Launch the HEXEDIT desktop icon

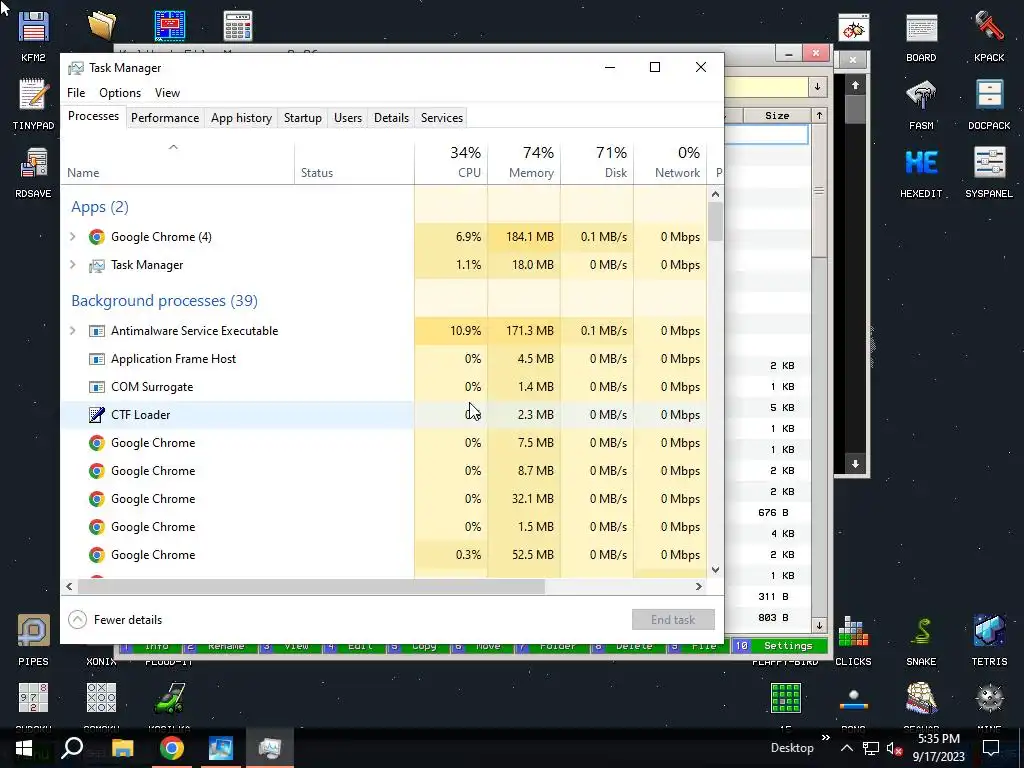tap(921, 163)
